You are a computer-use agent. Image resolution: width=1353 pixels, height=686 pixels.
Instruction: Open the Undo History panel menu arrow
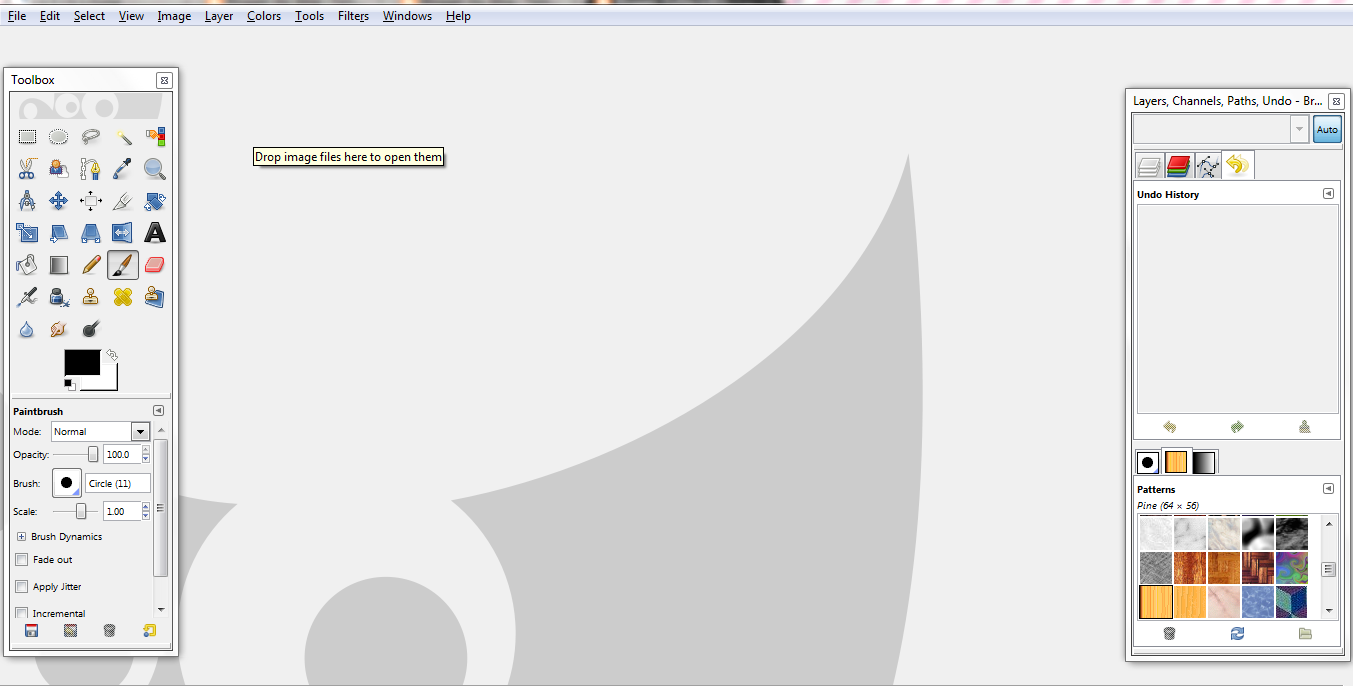1328,194
